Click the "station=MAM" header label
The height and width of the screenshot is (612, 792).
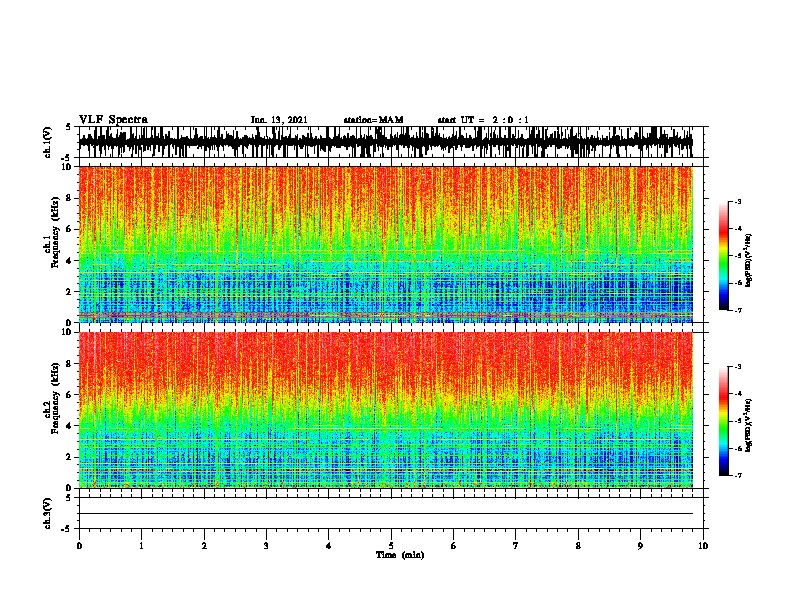point(373,120)
